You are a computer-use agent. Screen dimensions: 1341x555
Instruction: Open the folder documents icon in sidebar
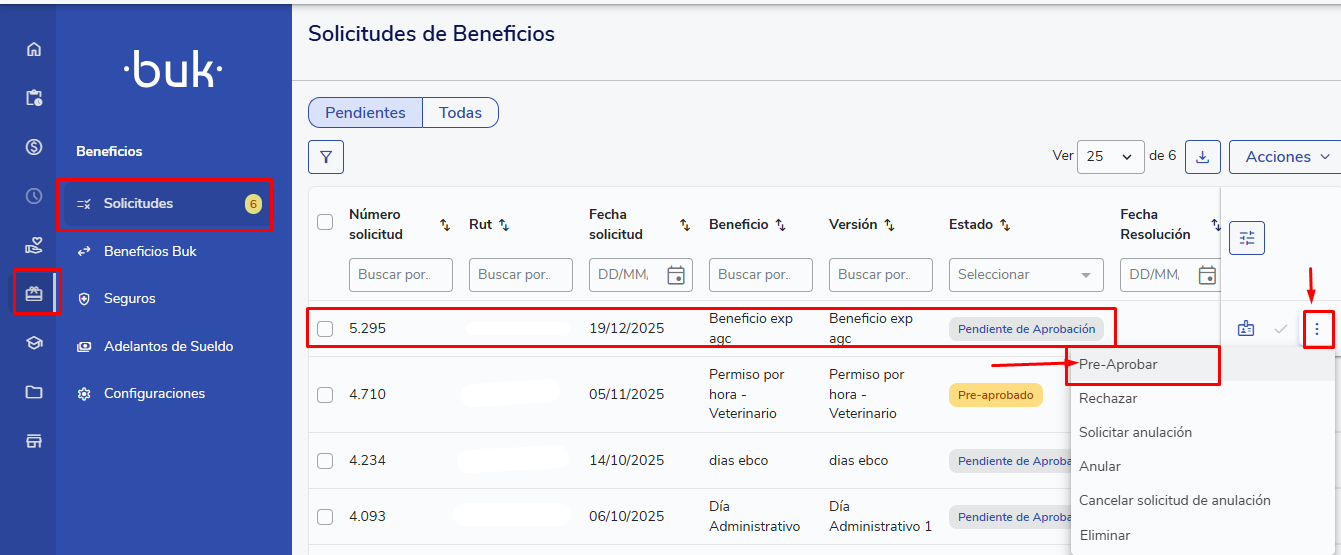[34, 392]
